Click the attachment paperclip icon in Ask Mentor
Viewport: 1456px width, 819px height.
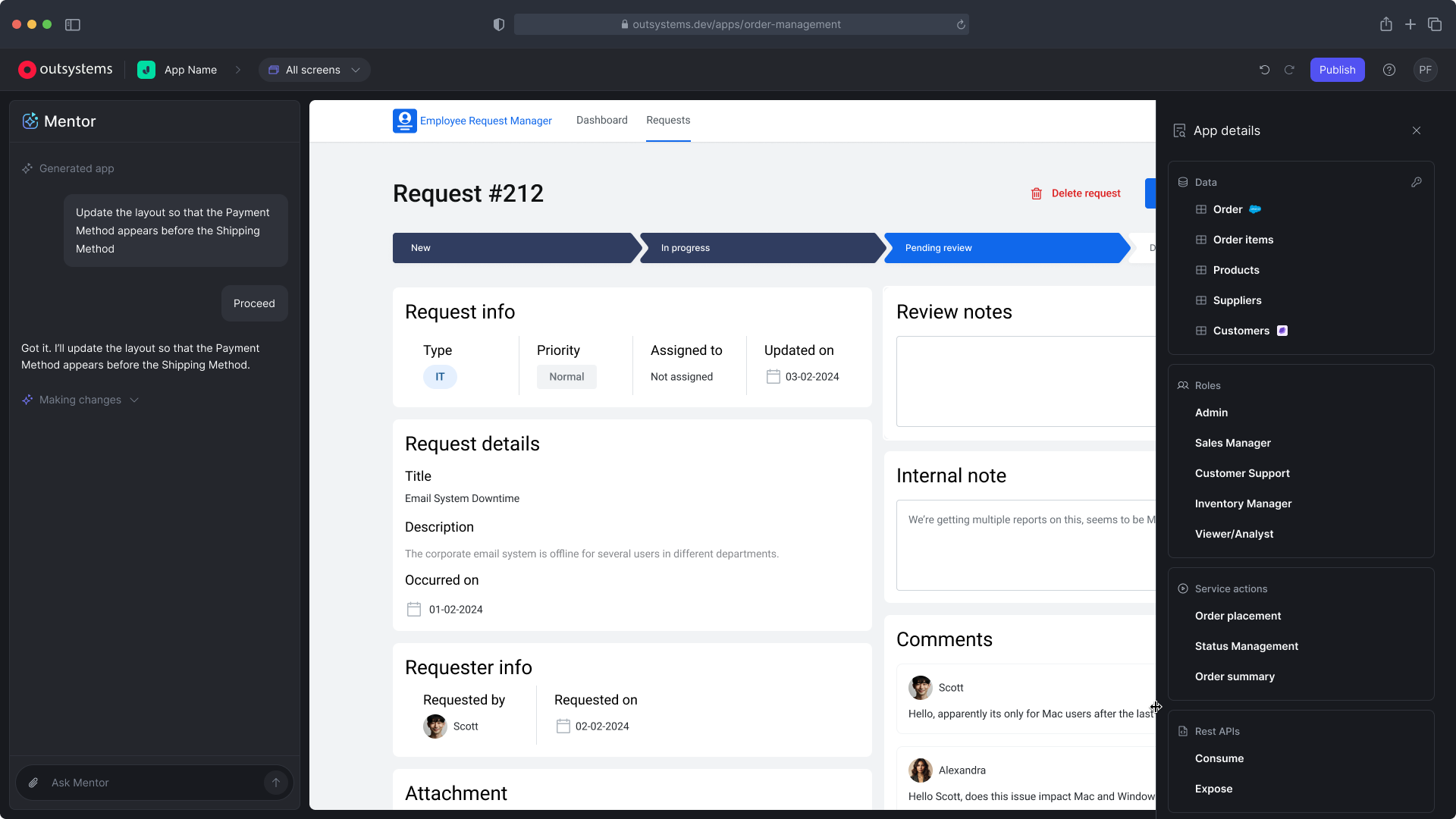tap(33, 783)
